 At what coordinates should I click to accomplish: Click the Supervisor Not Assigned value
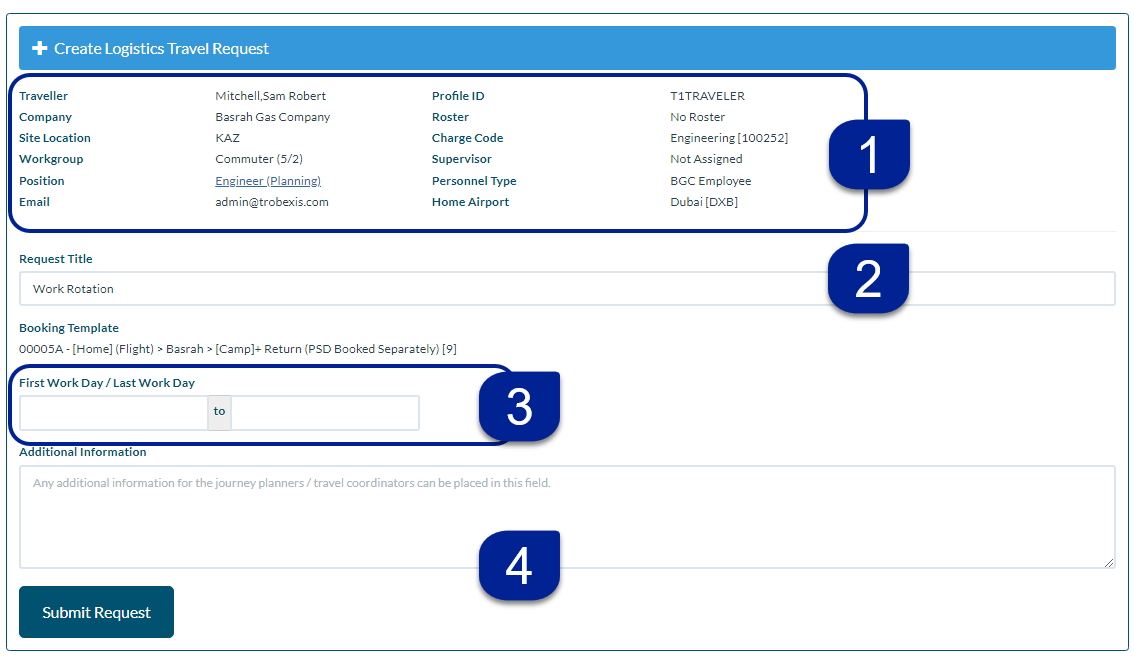[x=706, y=158]
